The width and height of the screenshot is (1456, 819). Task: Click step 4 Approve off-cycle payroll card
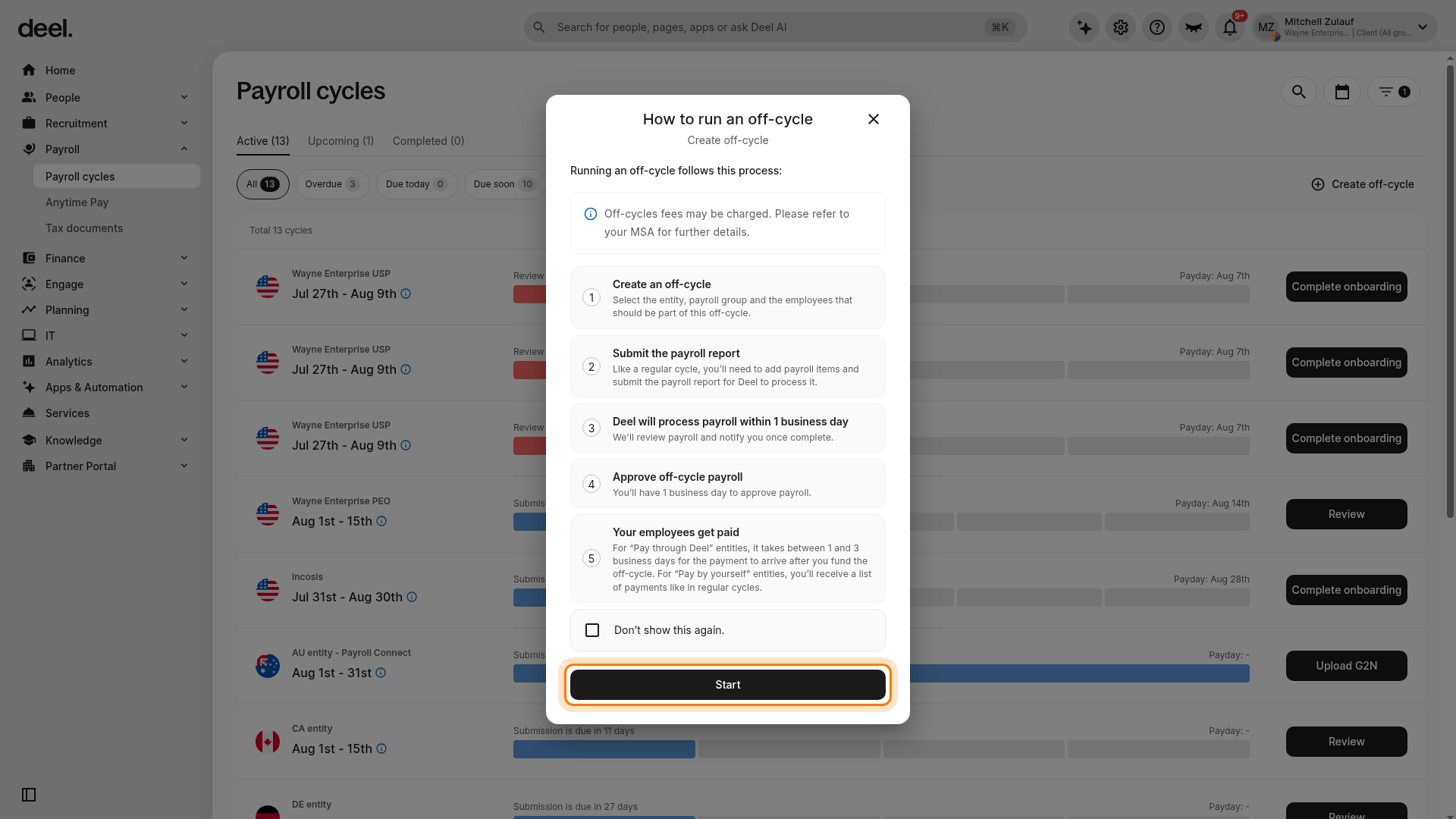coord(728,484)
